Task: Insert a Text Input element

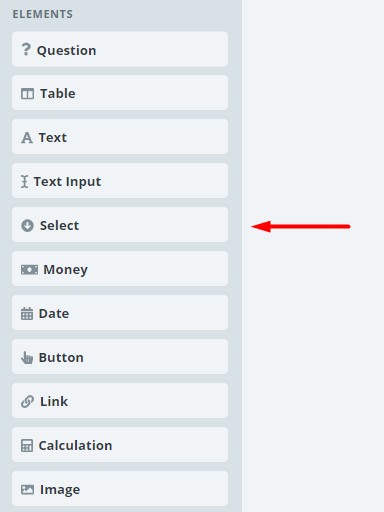Action: coord(120,181)
